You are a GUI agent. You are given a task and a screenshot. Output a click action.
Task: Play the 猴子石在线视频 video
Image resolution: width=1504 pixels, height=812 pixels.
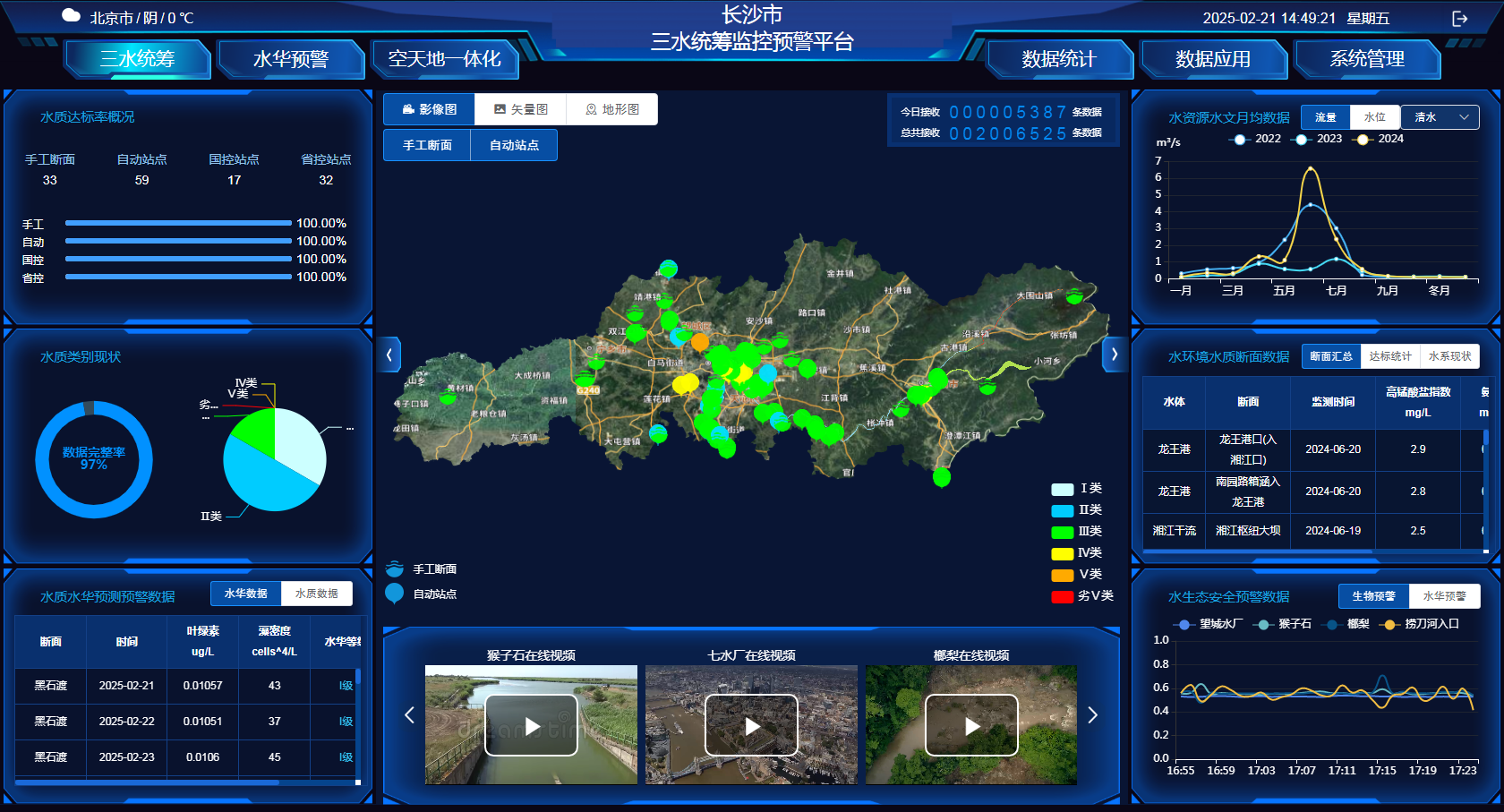[531, 725]
